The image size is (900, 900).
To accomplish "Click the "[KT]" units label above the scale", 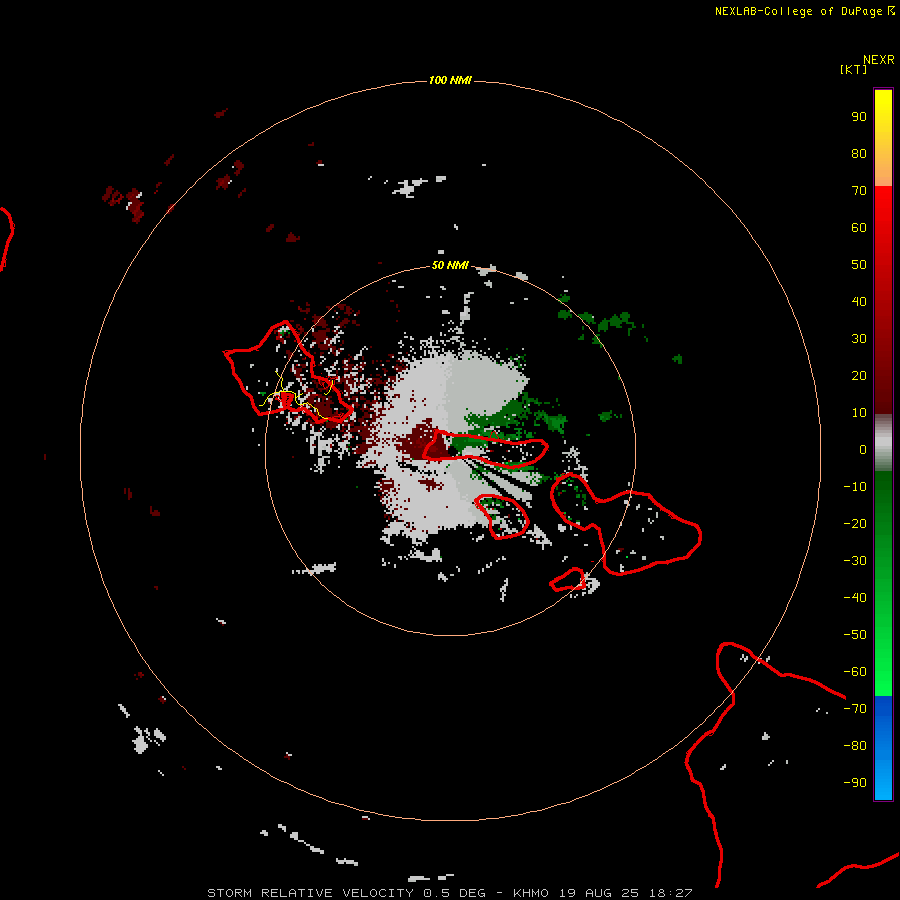I will [x=853, y=69].
